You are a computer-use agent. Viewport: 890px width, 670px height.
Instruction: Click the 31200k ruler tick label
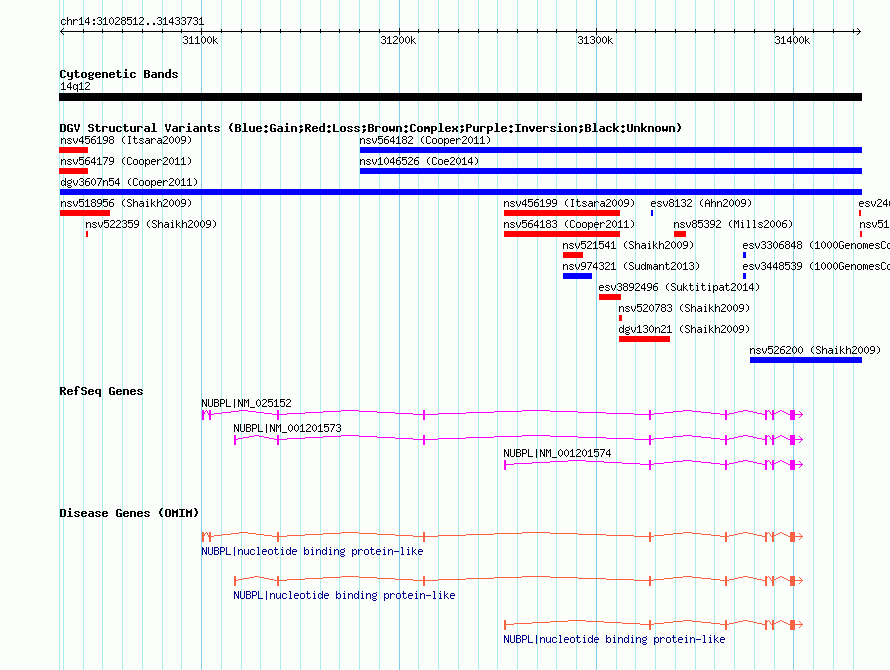pyautogui.click(x=398, y=40)
